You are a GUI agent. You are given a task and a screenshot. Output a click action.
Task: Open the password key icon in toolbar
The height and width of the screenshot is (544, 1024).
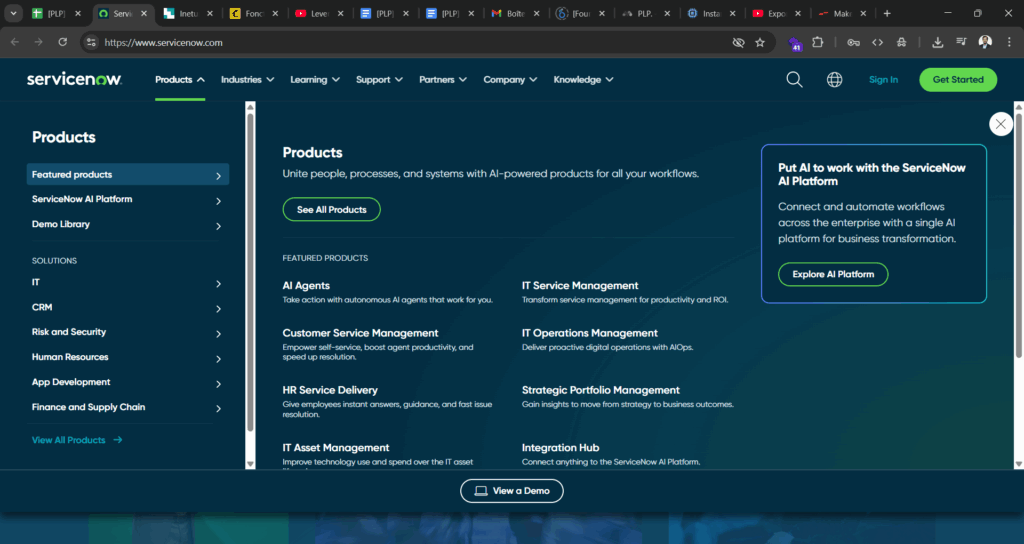tap(854, 42)
